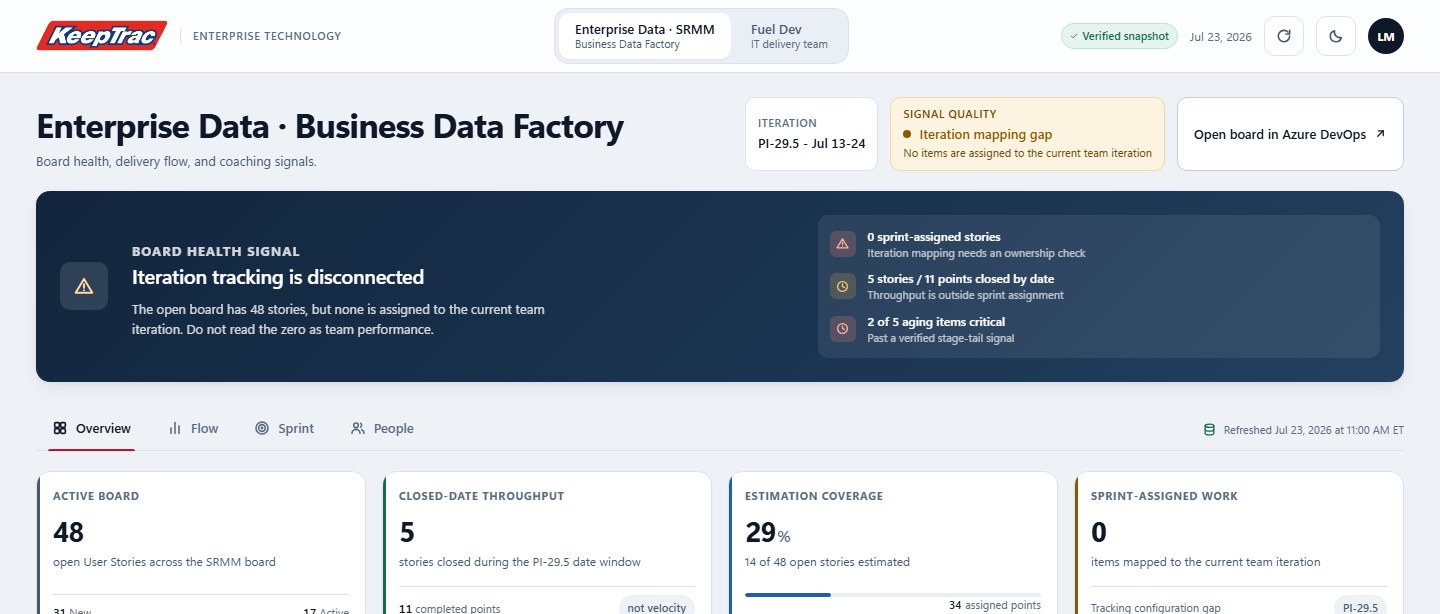Click the Sprint target icon
The image size is (1440, 614).
click(x=262, y=428)
